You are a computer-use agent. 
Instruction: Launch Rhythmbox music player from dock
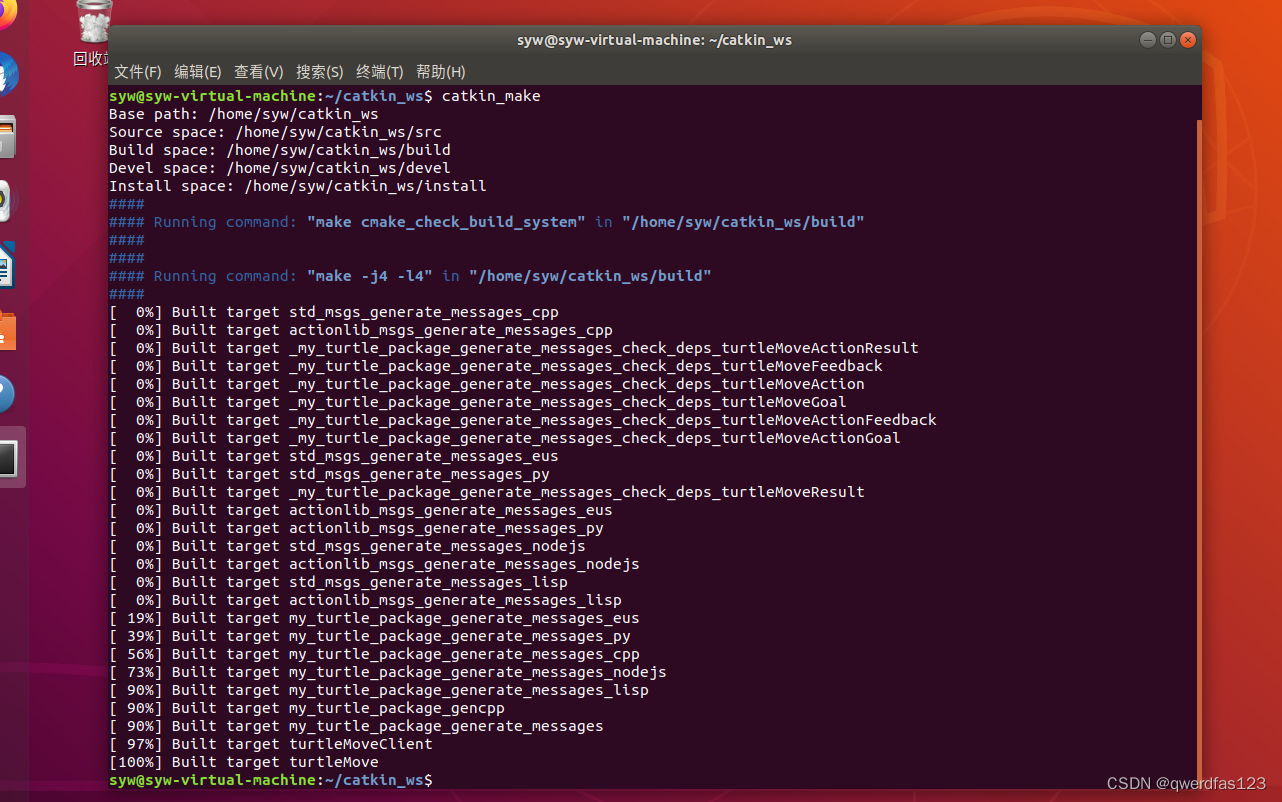(5, 201)
